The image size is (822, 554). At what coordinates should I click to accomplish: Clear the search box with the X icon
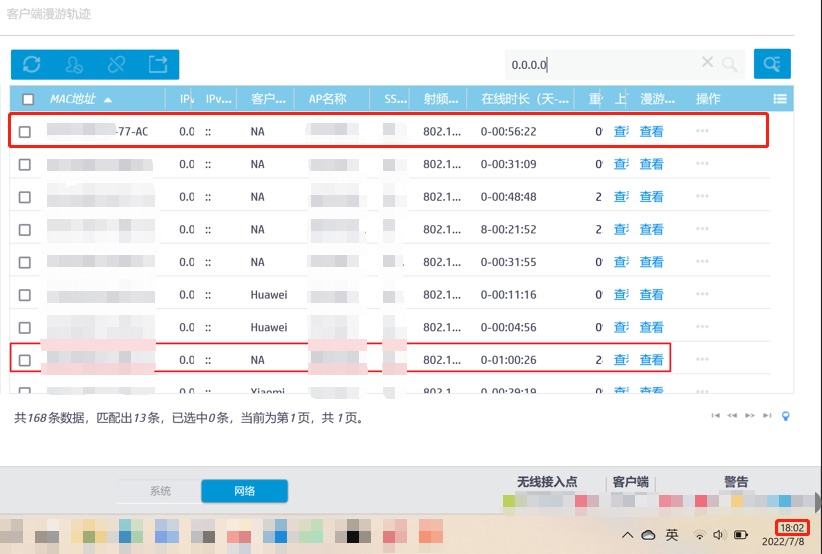click(708, 63)
